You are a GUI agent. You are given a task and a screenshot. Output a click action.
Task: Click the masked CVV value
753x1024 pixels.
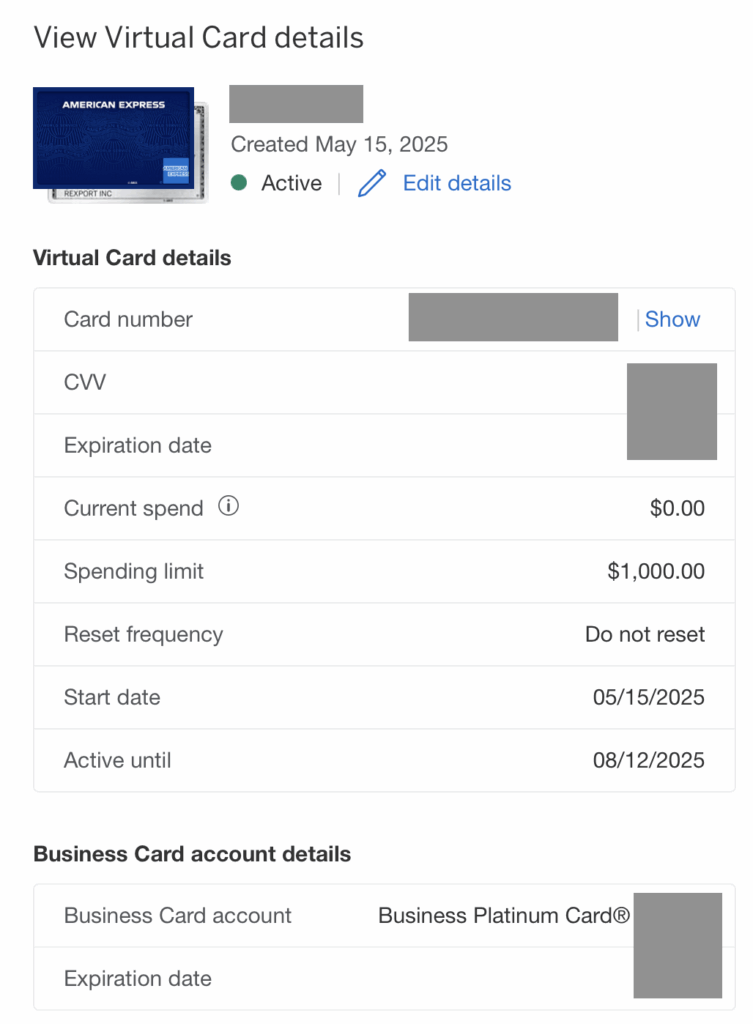point(671,382)
